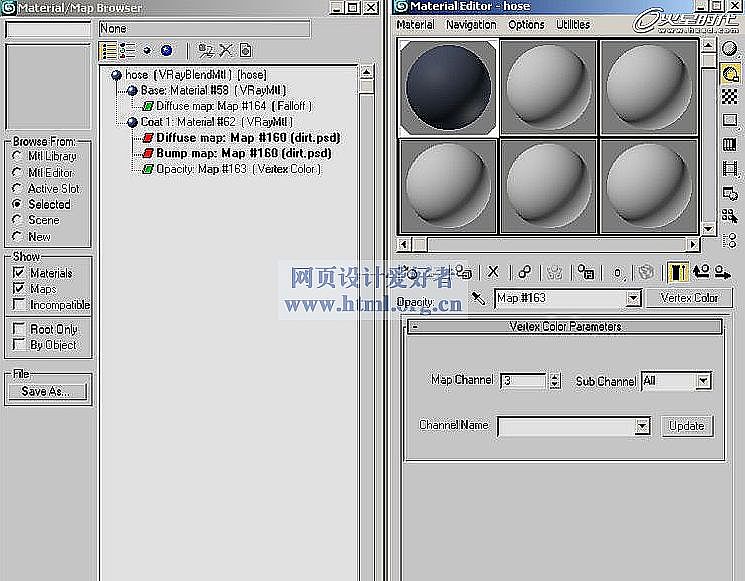Click sample slots scroll down arrow
This screenshot has height=581, width=745.
point(708,229)
